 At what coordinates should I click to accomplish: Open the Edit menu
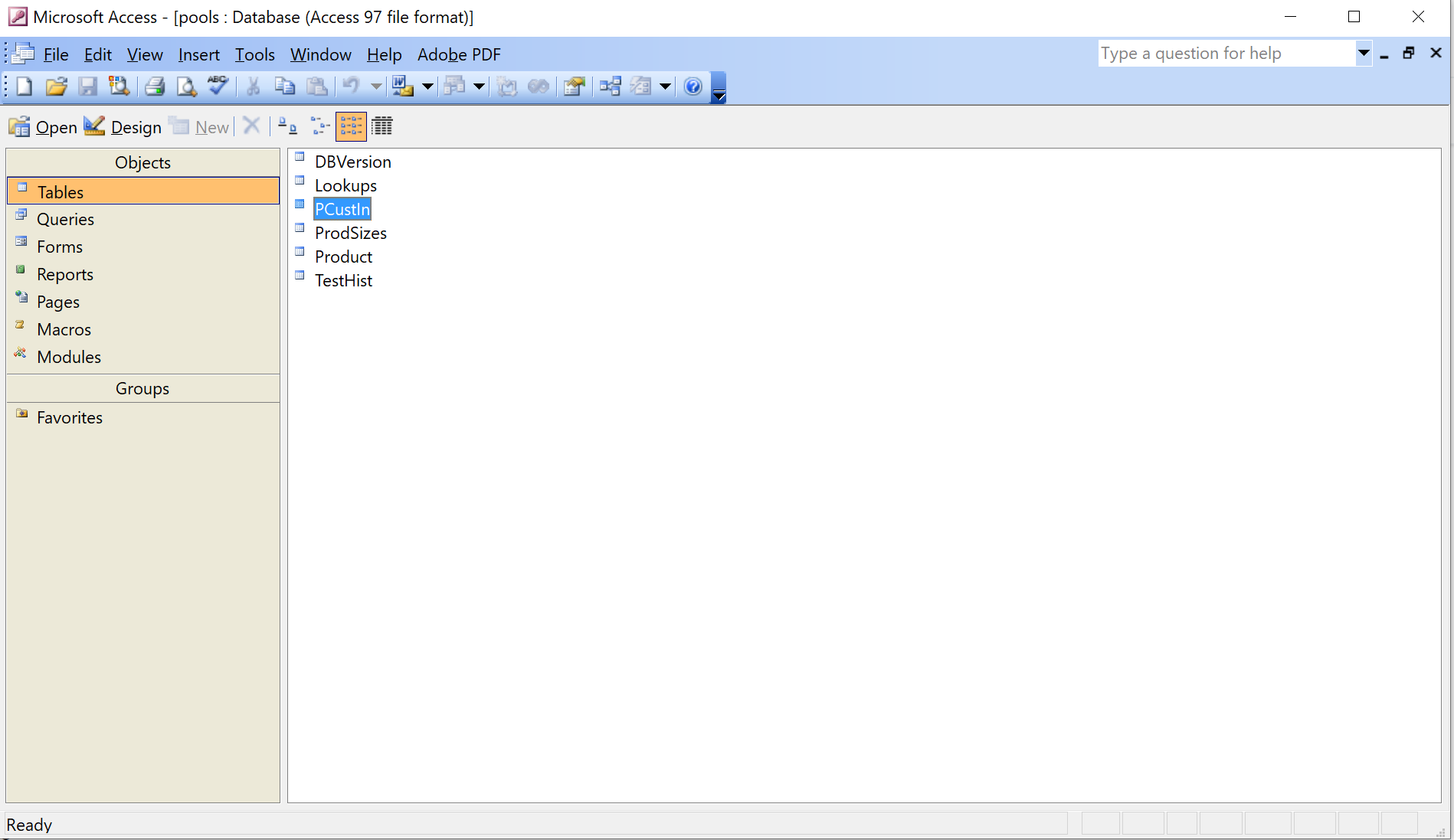coord(98,54)
